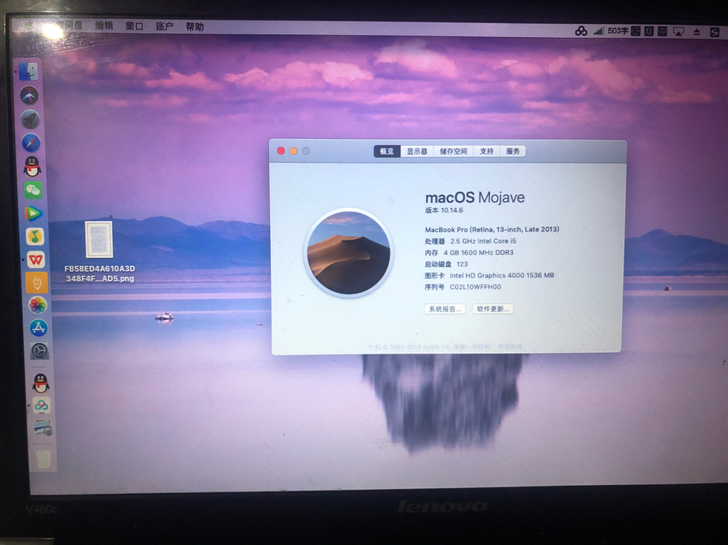Switch to the 储存空间 tab
This screenshot has height=545, width=728.
pos(453,151)
